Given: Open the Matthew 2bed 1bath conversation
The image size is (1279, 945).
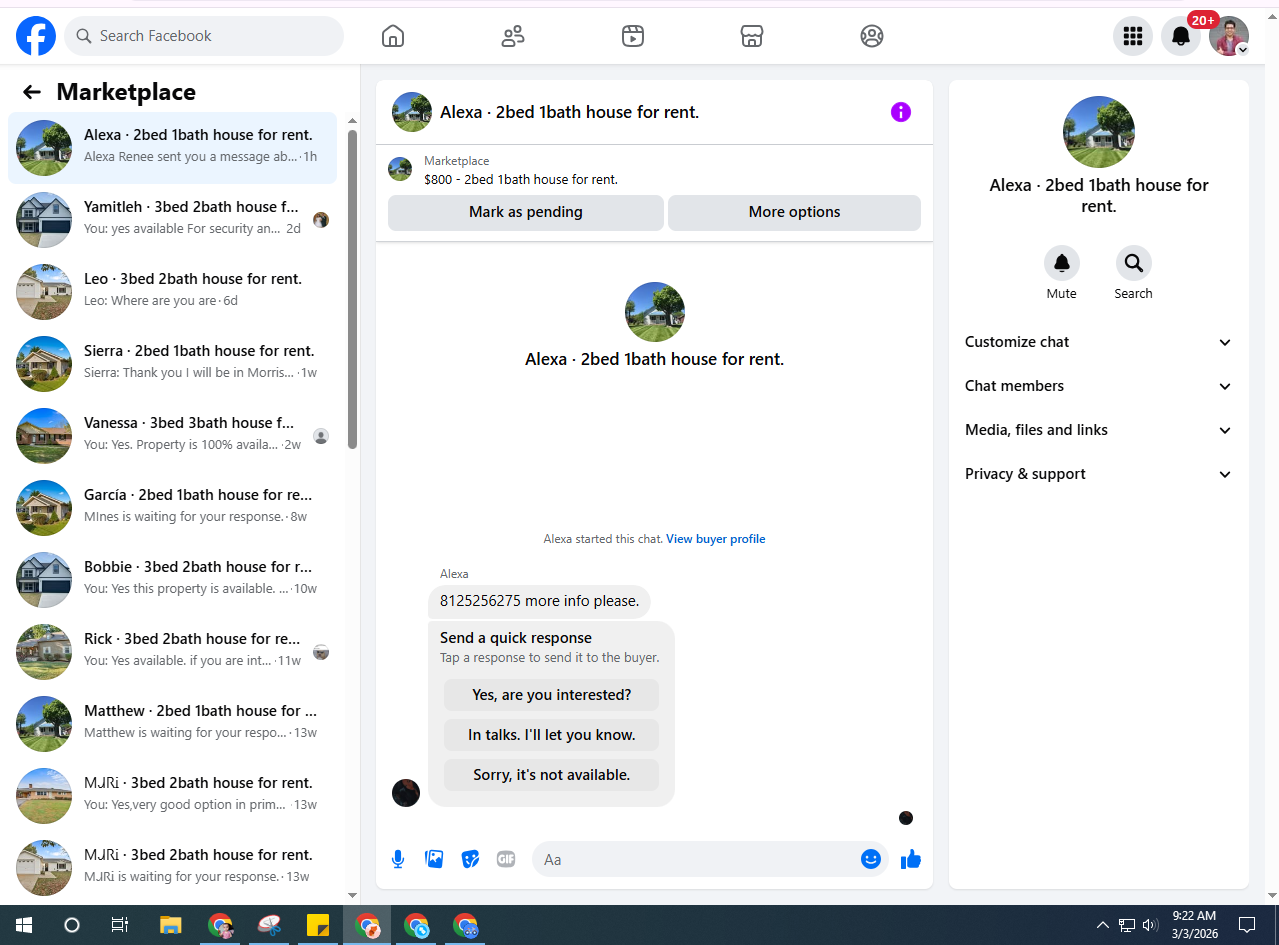Looking at the screenshot, I should (172, 724).
